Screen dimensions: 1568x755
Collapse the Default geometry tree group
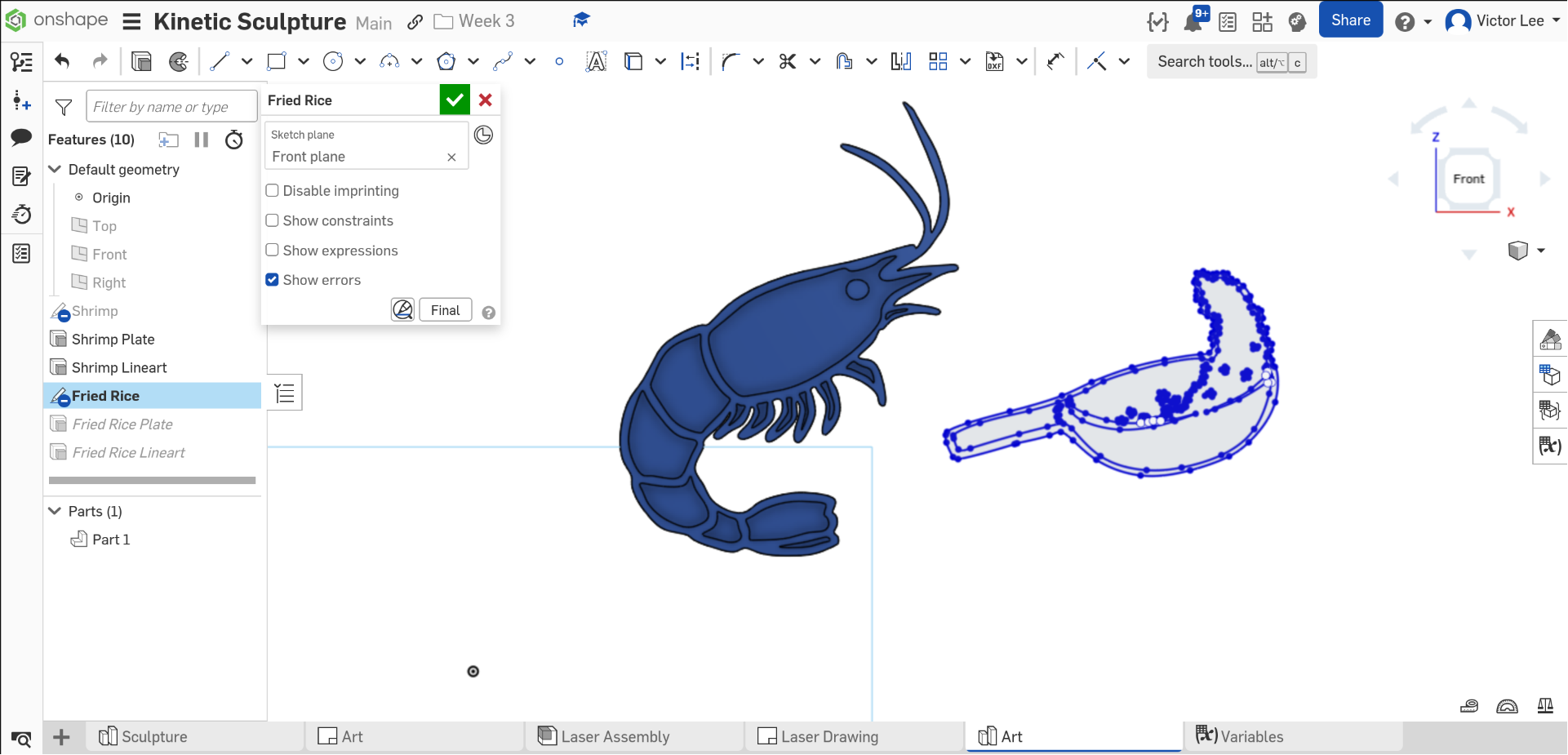pyautogui.click(x=56, y=170)
